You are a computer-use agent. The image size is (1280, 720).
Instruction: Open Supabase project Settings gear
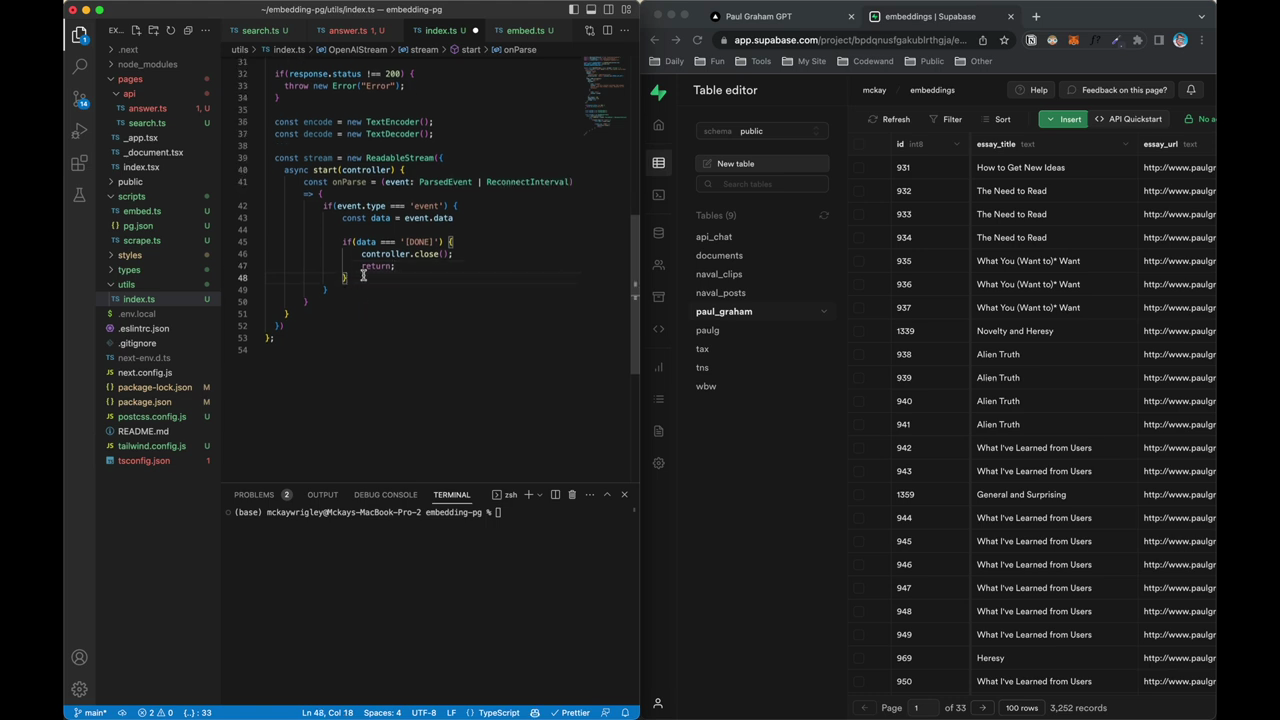coord(658,463)
